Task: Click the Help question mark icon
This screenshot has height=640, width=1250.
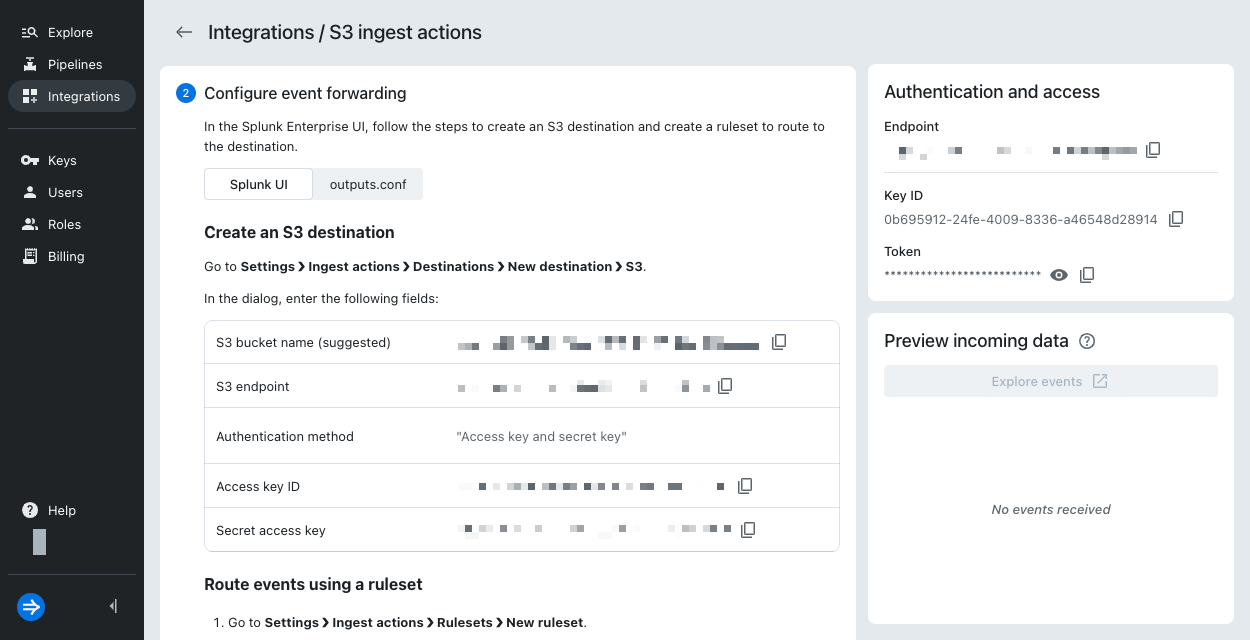Action: (x=30, y=510)
